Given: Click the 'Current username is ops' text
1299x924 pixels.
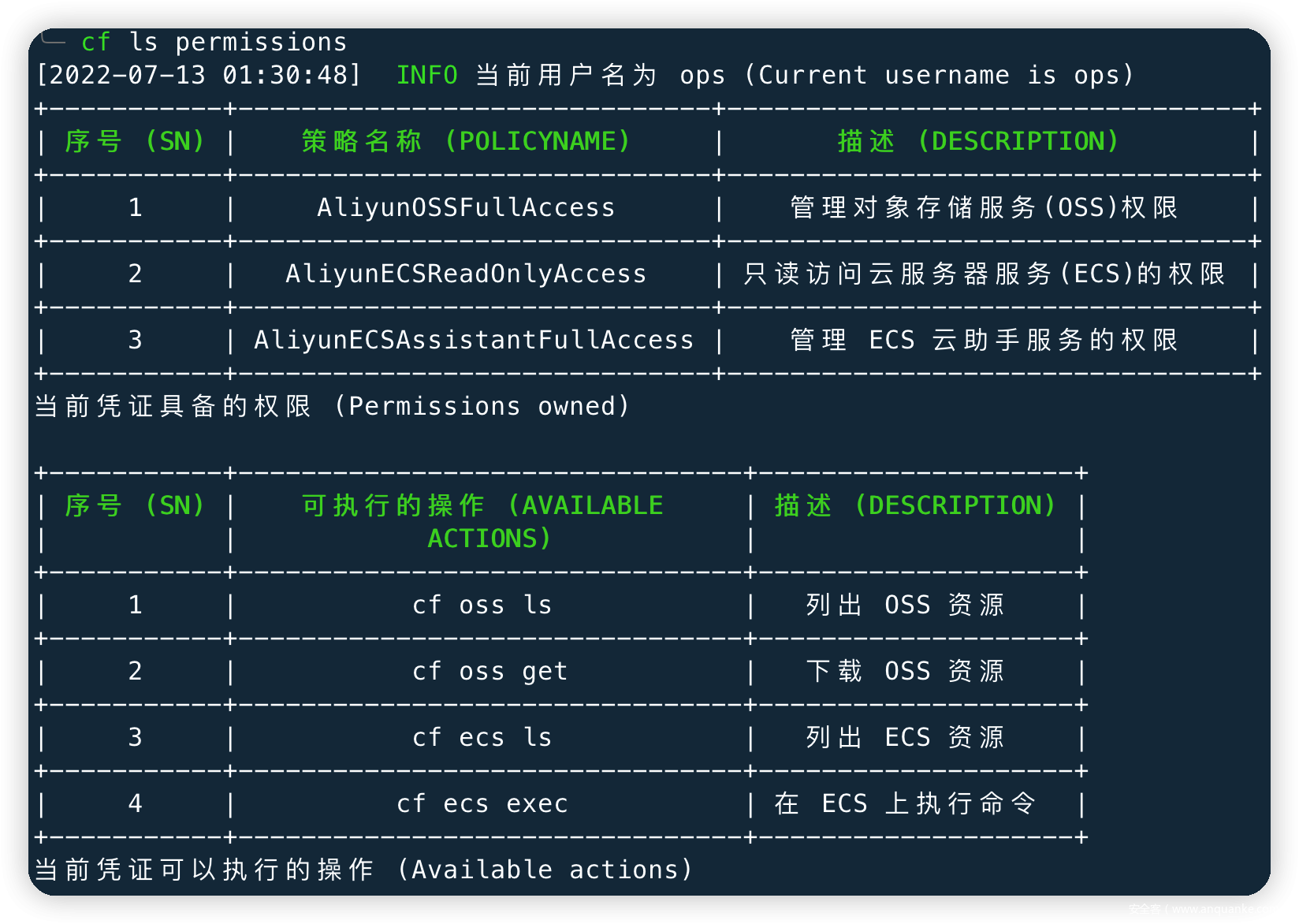Looking at the screenshot, I should click(x=945, y=75).
